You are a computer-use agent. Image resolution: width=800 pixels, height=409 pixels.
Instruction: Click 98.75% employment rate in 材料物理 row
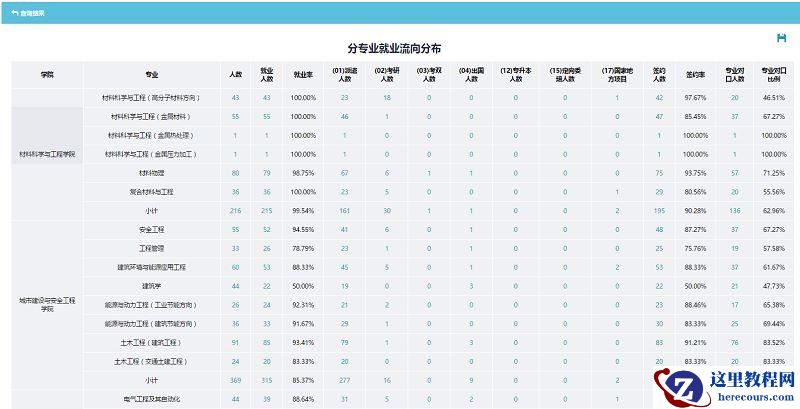click(x=303, y=173)
